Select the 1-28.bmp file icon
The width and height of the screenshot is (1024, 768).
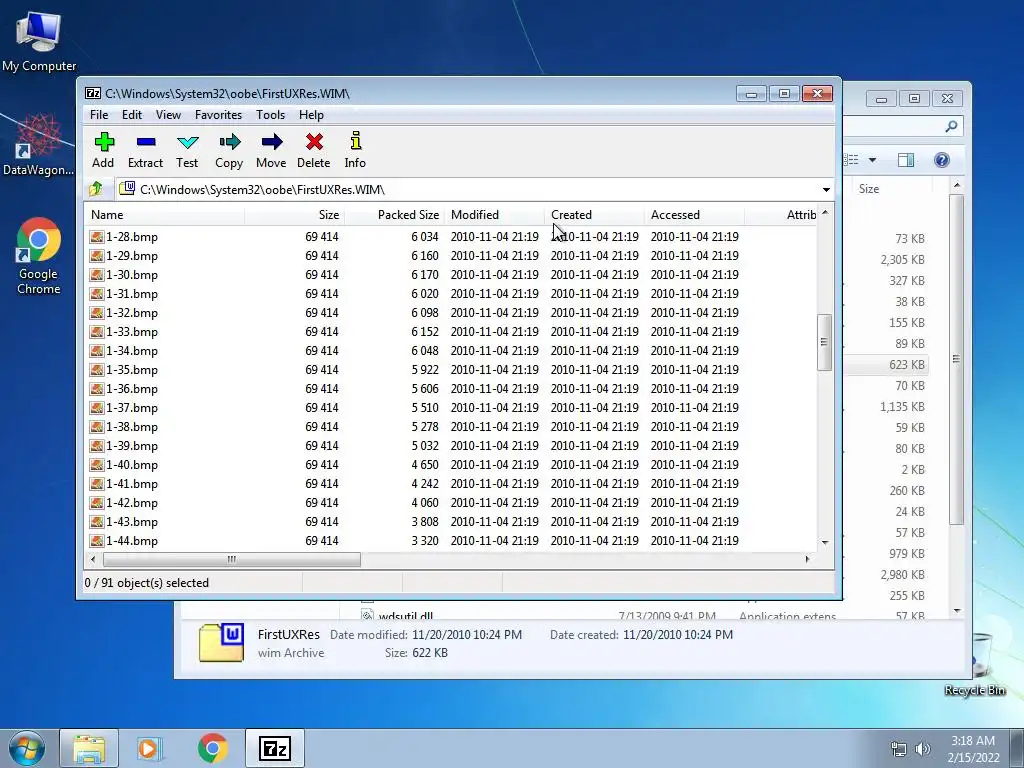click(97, 237)
